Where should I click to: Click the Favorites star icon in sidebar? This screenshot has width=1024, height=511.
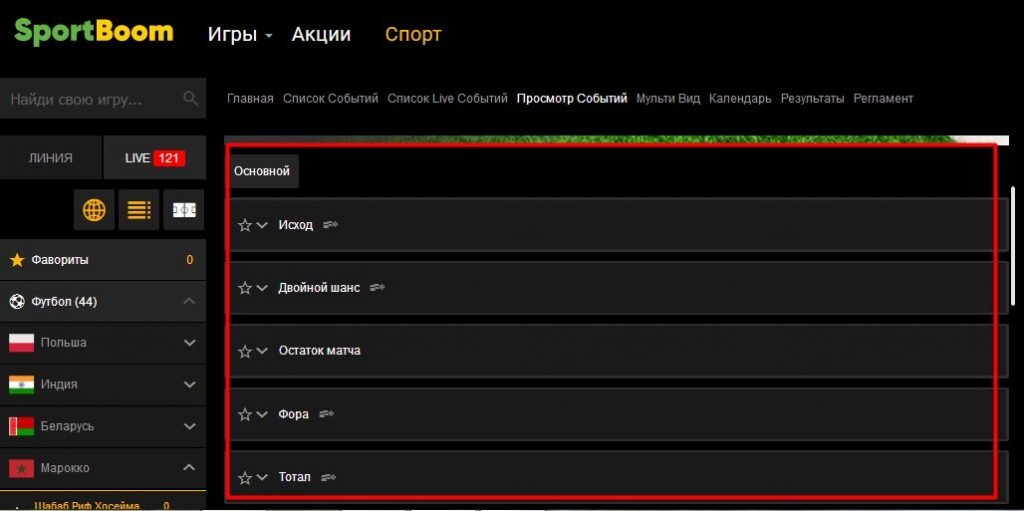pyautogui.click(x=17, y=260)
